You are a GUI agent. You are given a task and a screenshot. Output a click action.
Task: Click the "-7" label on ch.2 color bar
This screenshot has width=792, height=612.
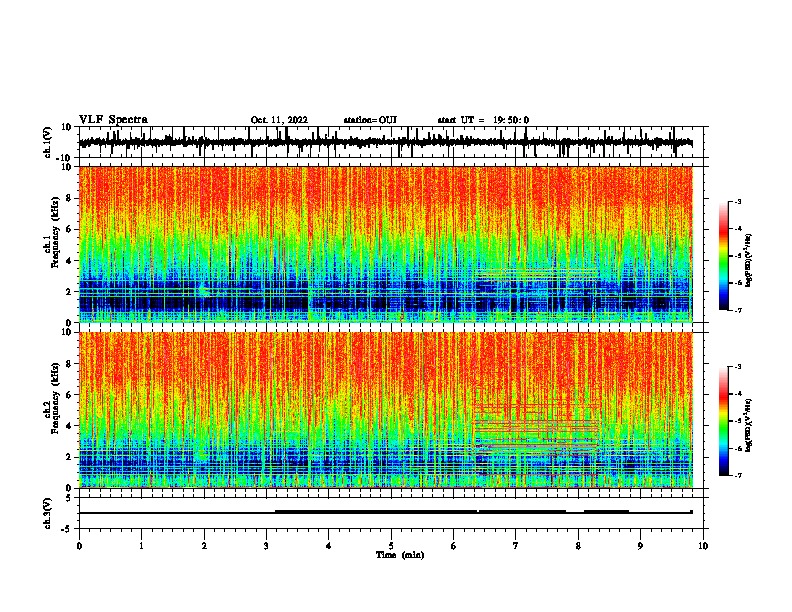tap(738, 475)
